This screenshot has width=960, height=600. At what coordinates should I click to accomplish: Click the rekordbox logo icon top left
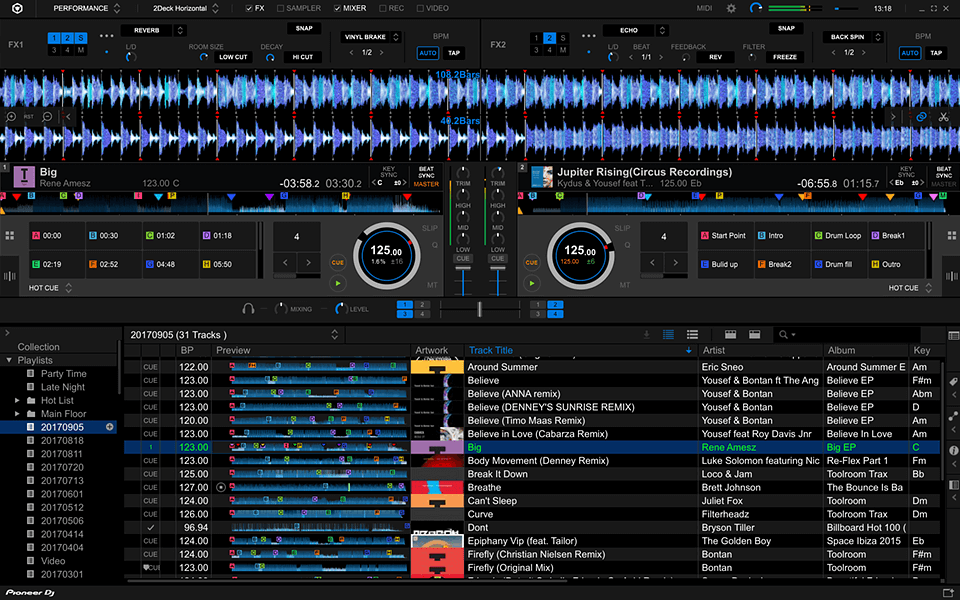18,9
